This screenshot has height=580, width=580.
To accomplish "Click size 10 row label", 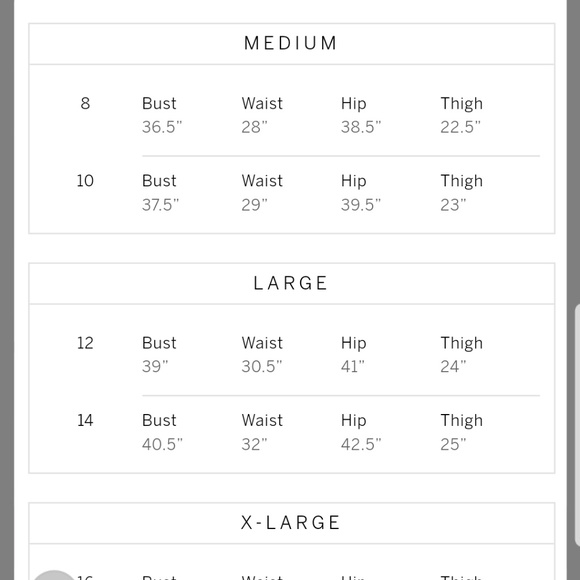I will (x=85, y=181).
